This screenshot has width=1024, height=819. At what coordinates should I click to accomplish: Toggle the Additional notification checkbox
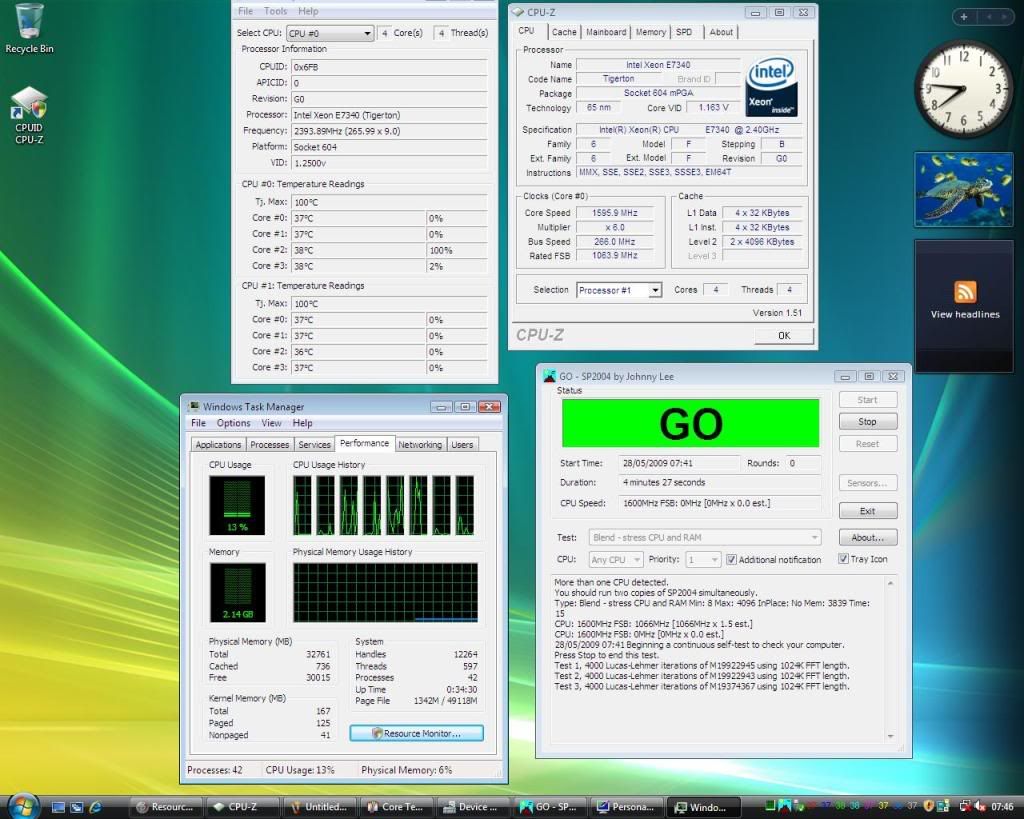pyautogui.click(x=731, y=560)
